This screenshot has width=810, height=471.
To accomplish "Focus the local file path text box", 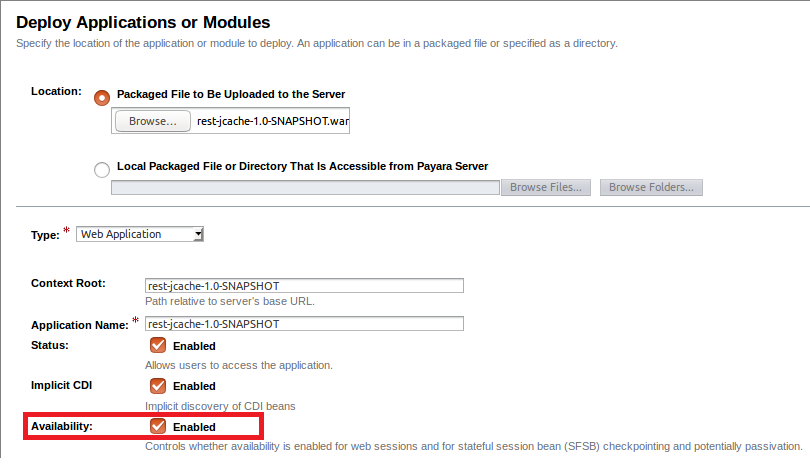I will (x=305, y=187).
